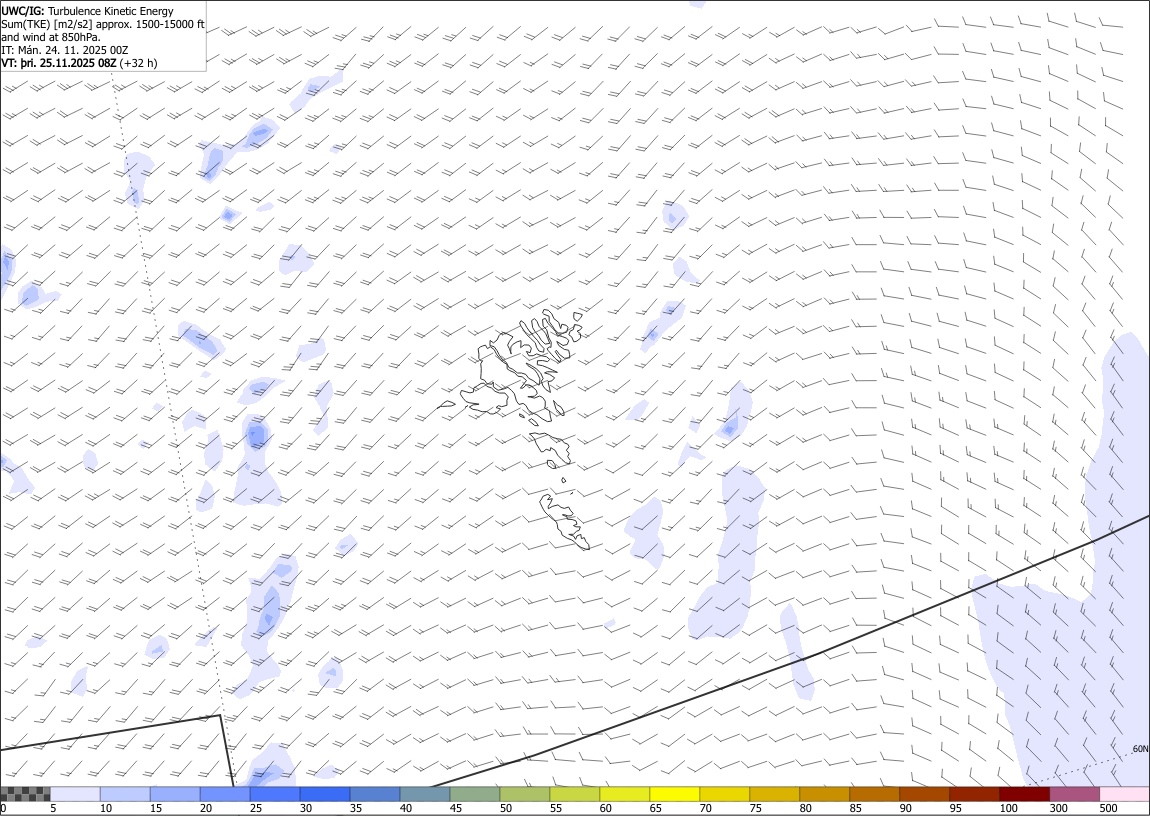This screenshot has height=816, width=1150.
Task: Select the legend swatch between 5 and 10
Action: tap(76, 794)
